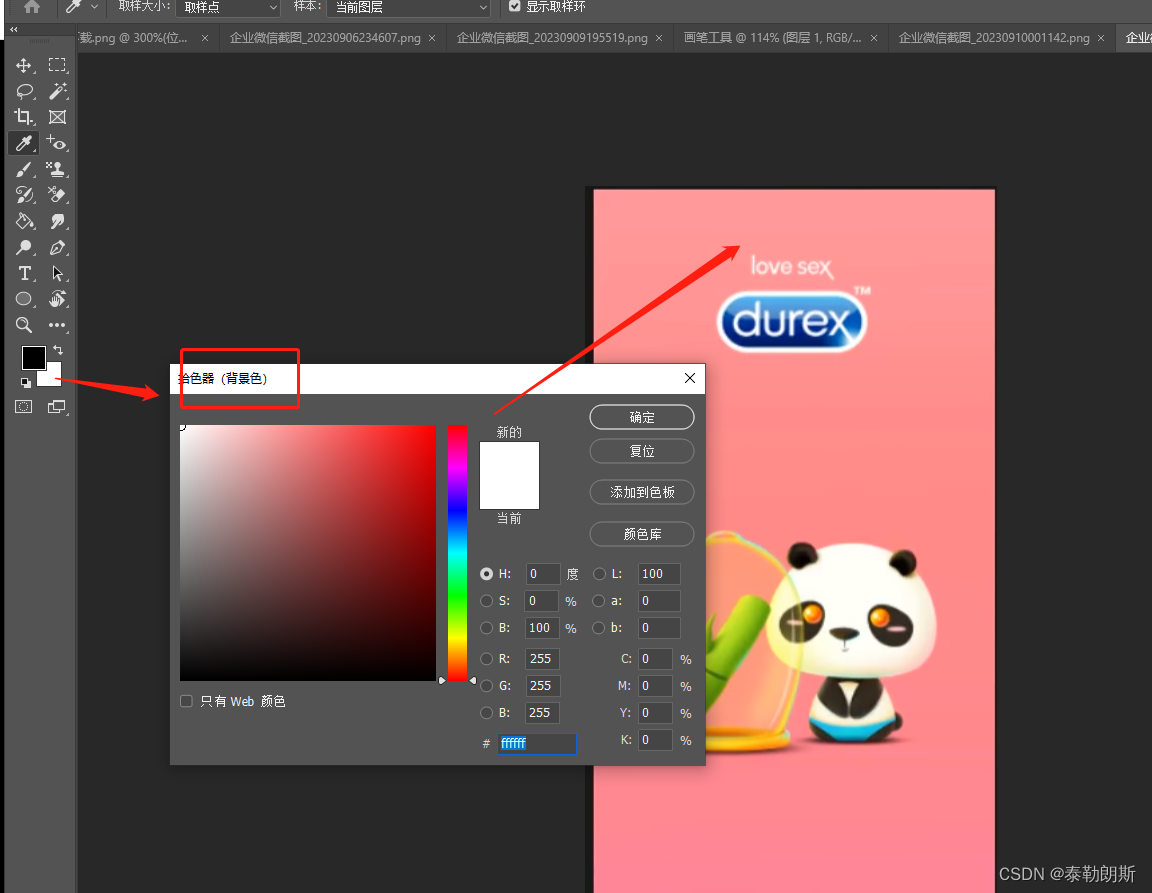1152x893 pixels.
Task: Select the Clone Stamp tool
Action: [x=57, y=169]
